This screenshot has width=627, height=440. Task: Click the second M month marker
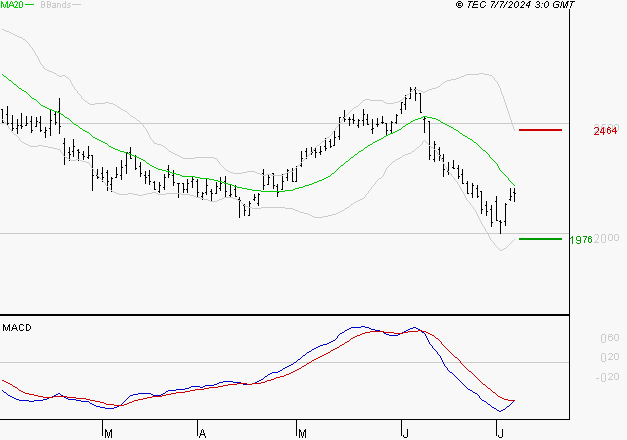[x=302, y=434]
